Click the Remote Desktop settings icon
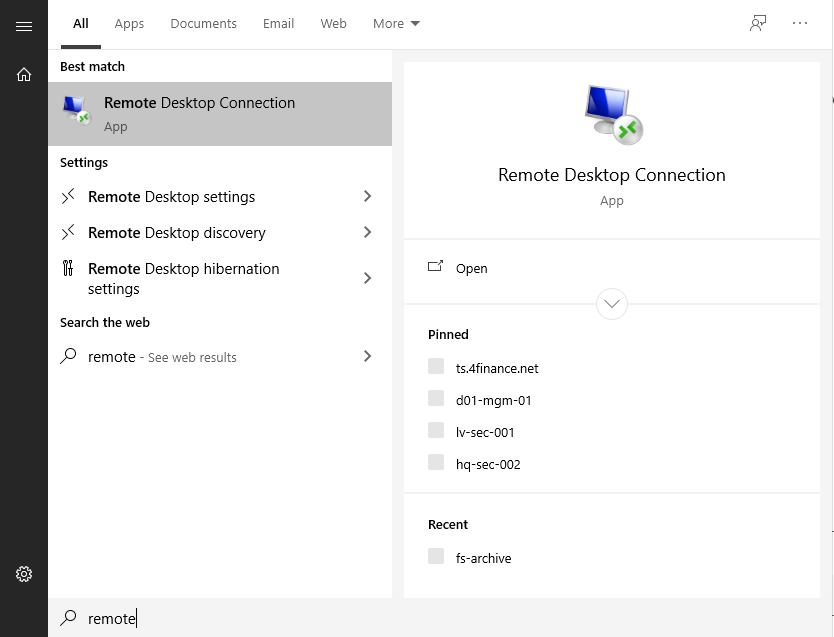Image resolution: width=834 pixels, height=637 pixels. point(68,196)
